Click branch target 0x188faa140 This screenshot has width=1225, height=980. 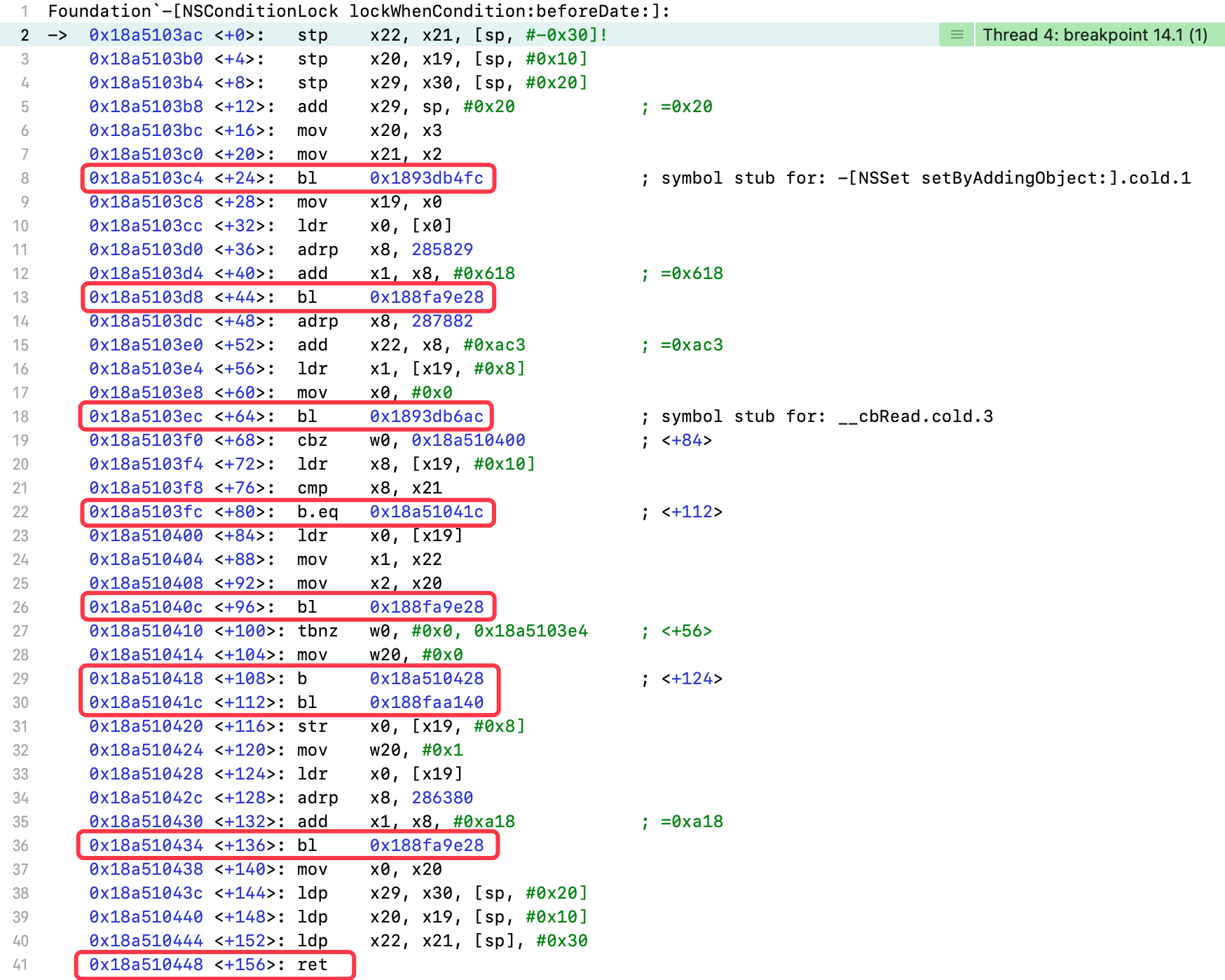[427, 702]
